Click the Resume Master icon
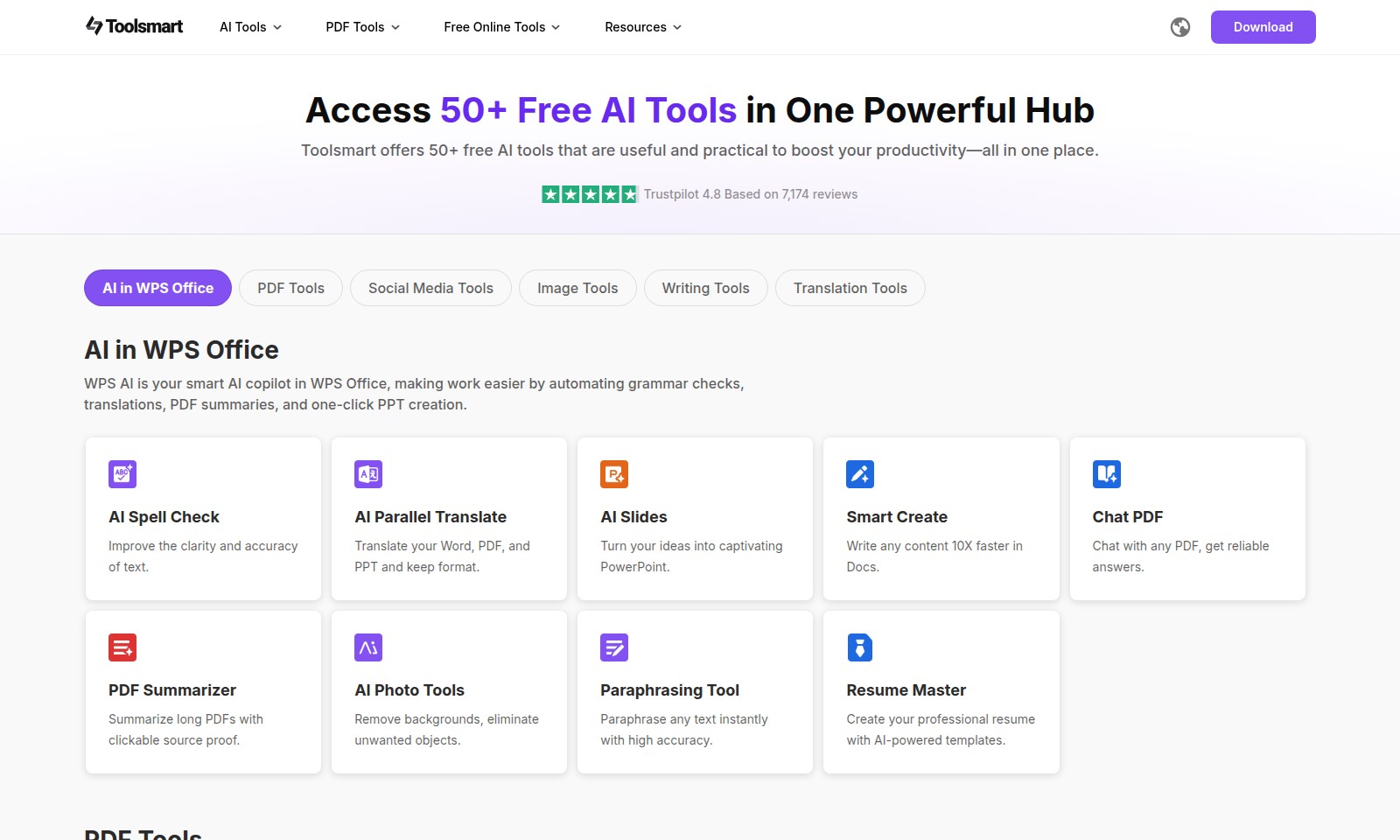This screenshot has width=1400, height=840. pyautogui.click(x=860, y=647)
